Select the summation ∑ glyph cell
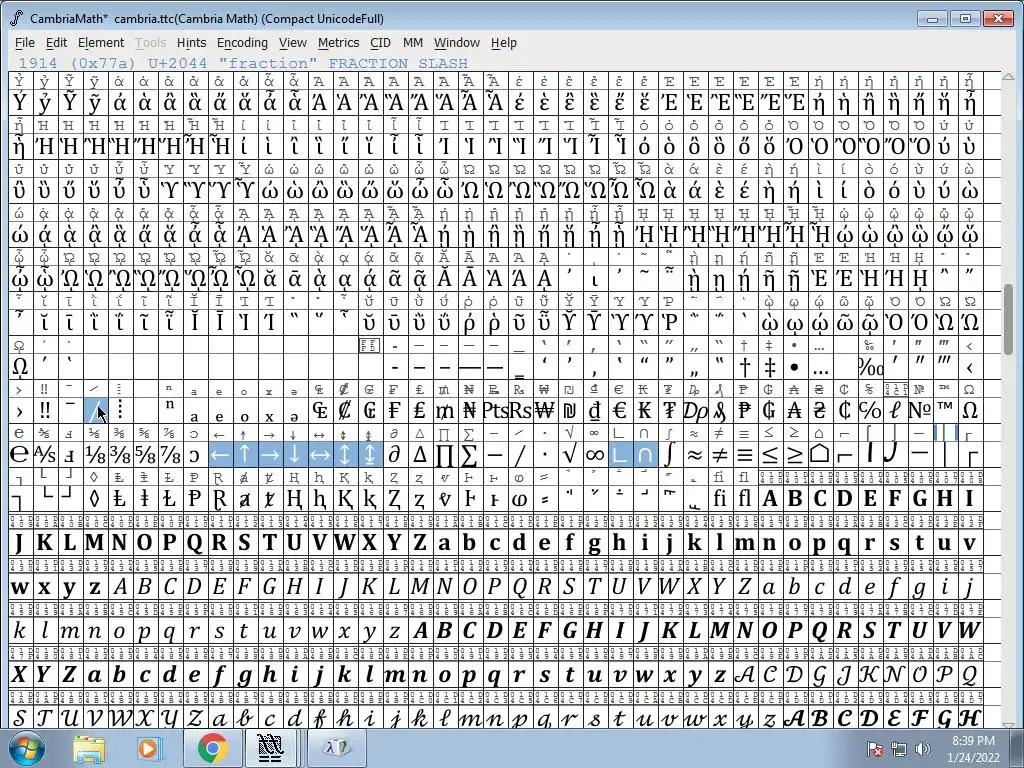This screenshot has height=768, width=1024. 469,455
